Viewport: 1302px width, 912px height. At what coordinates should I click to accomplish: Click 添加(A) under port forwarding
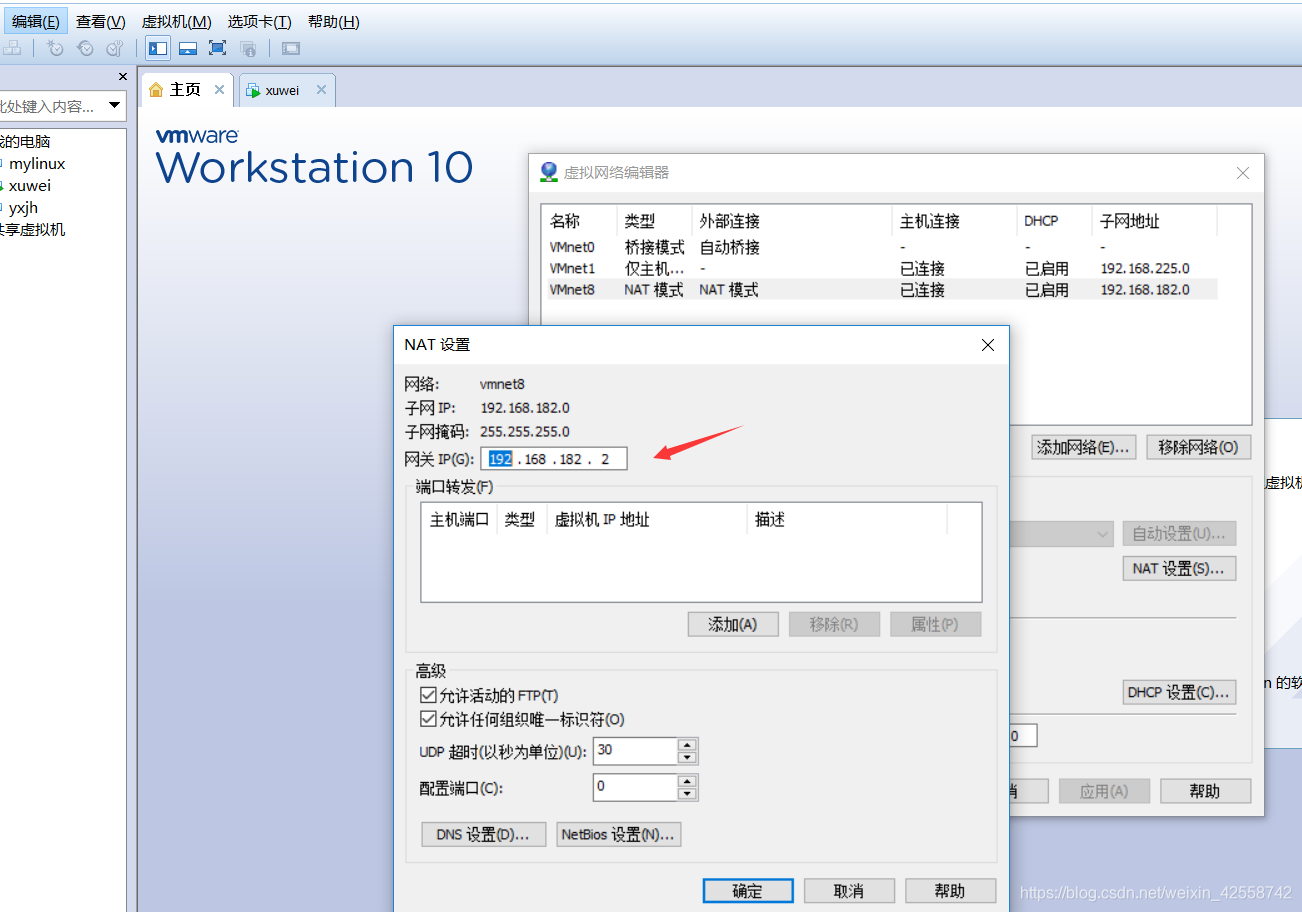(x=733, y=624)
